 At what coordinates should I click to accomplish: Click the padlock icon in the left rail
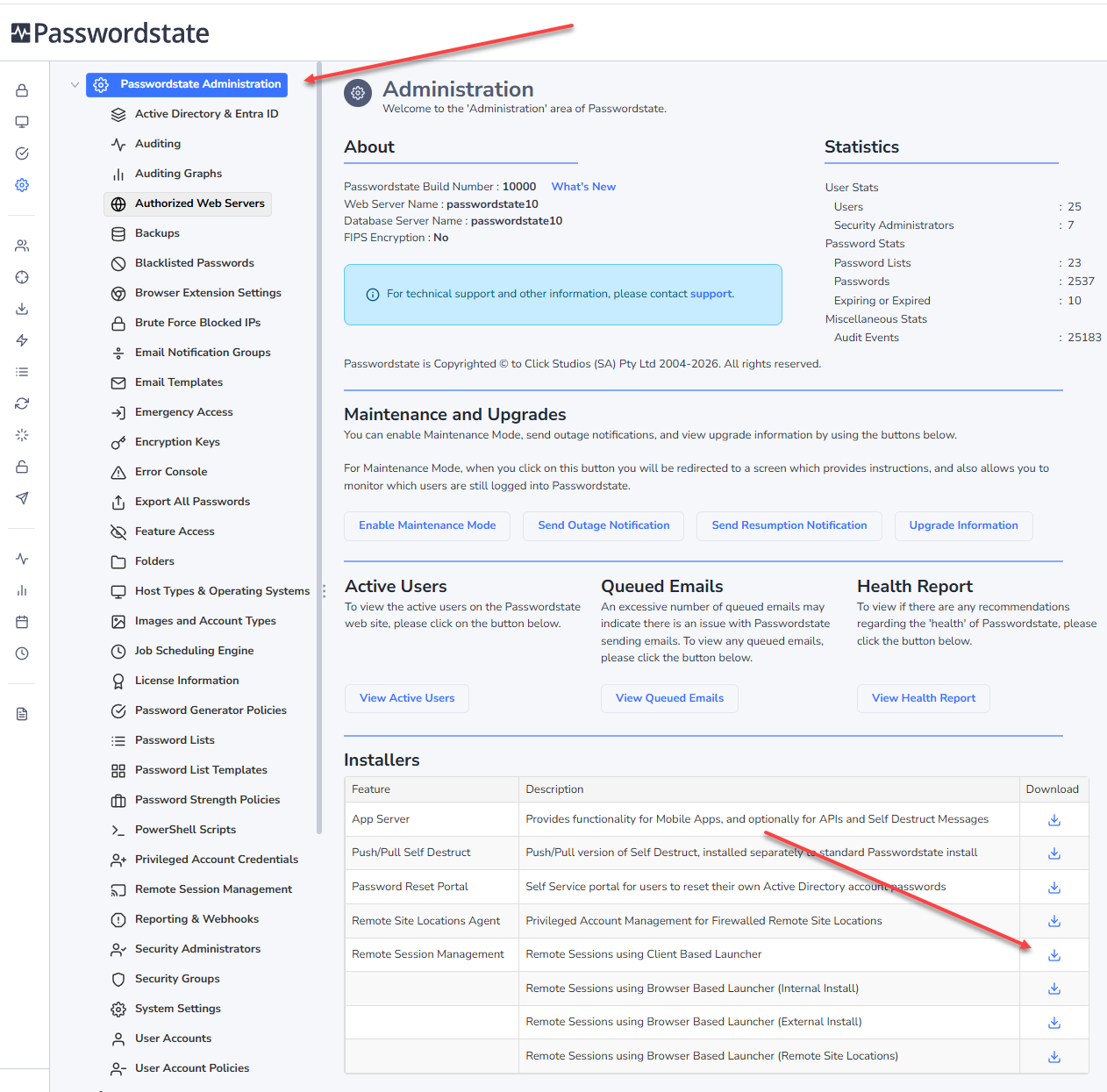click(22, 90)
